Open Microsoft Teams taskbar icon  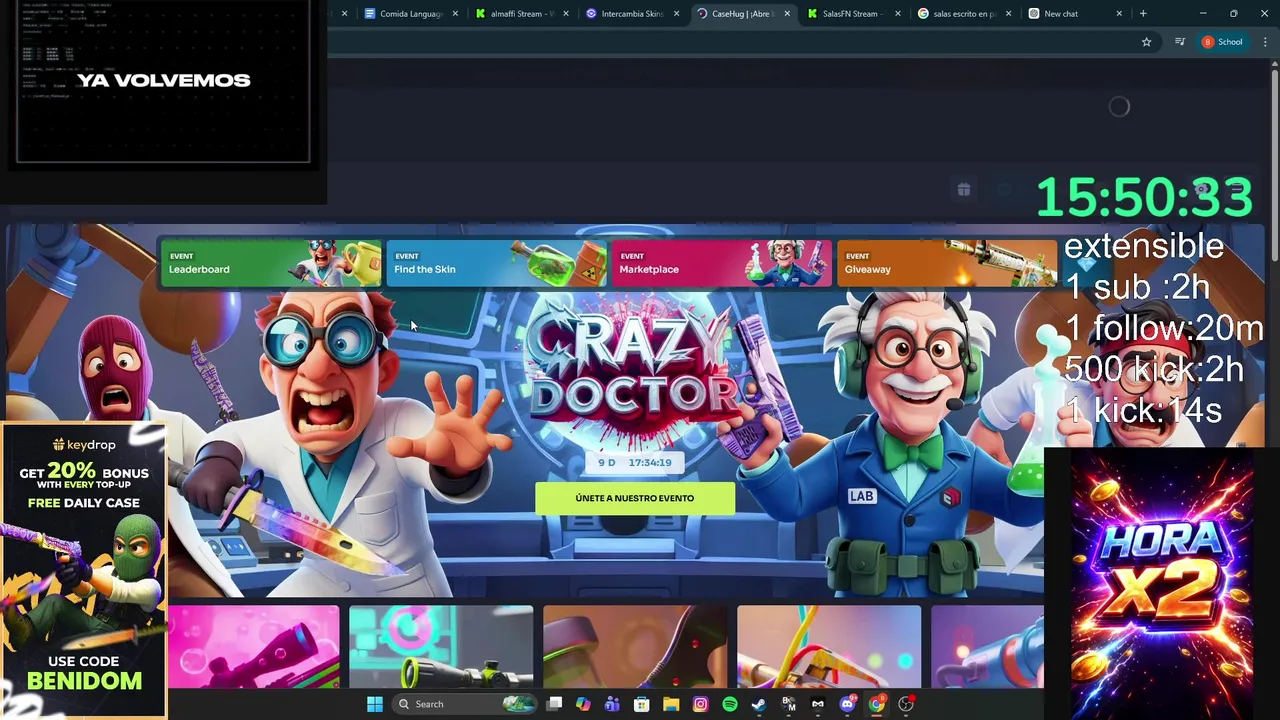click(612, 704)
